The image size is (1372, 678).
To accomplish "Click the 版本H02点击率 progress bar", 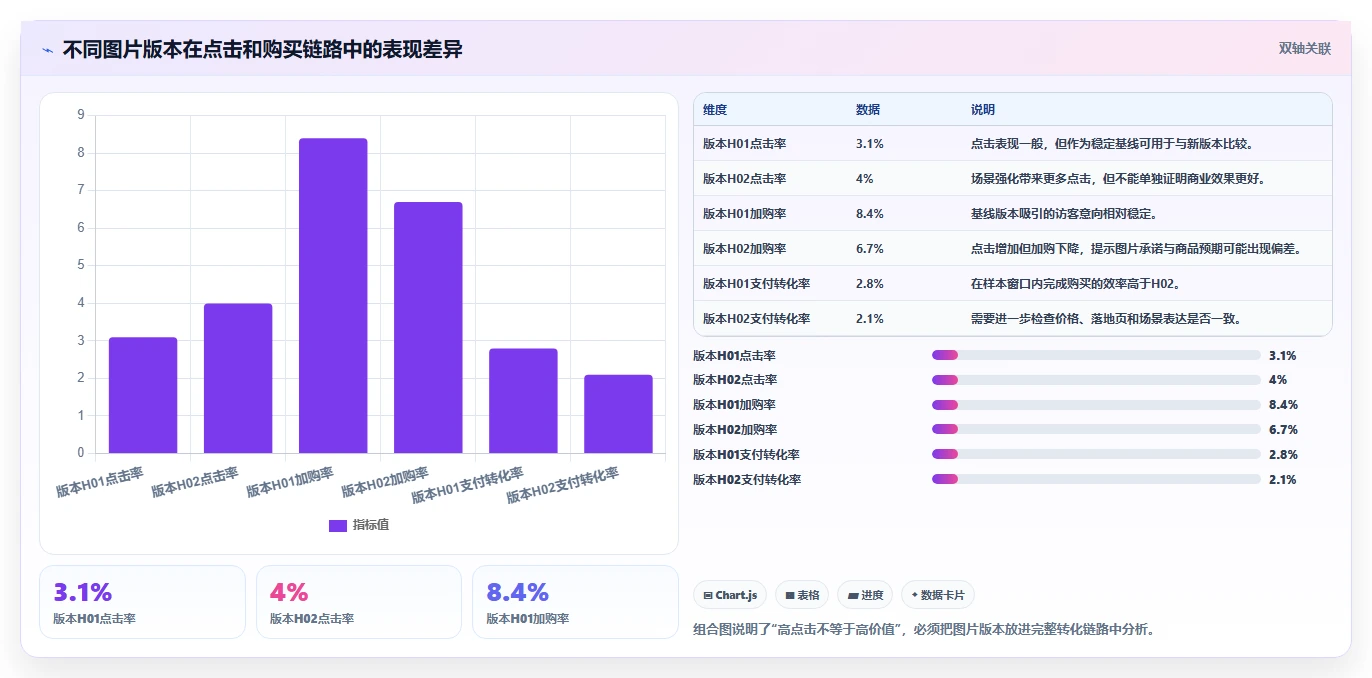I will pos(1096,380).
